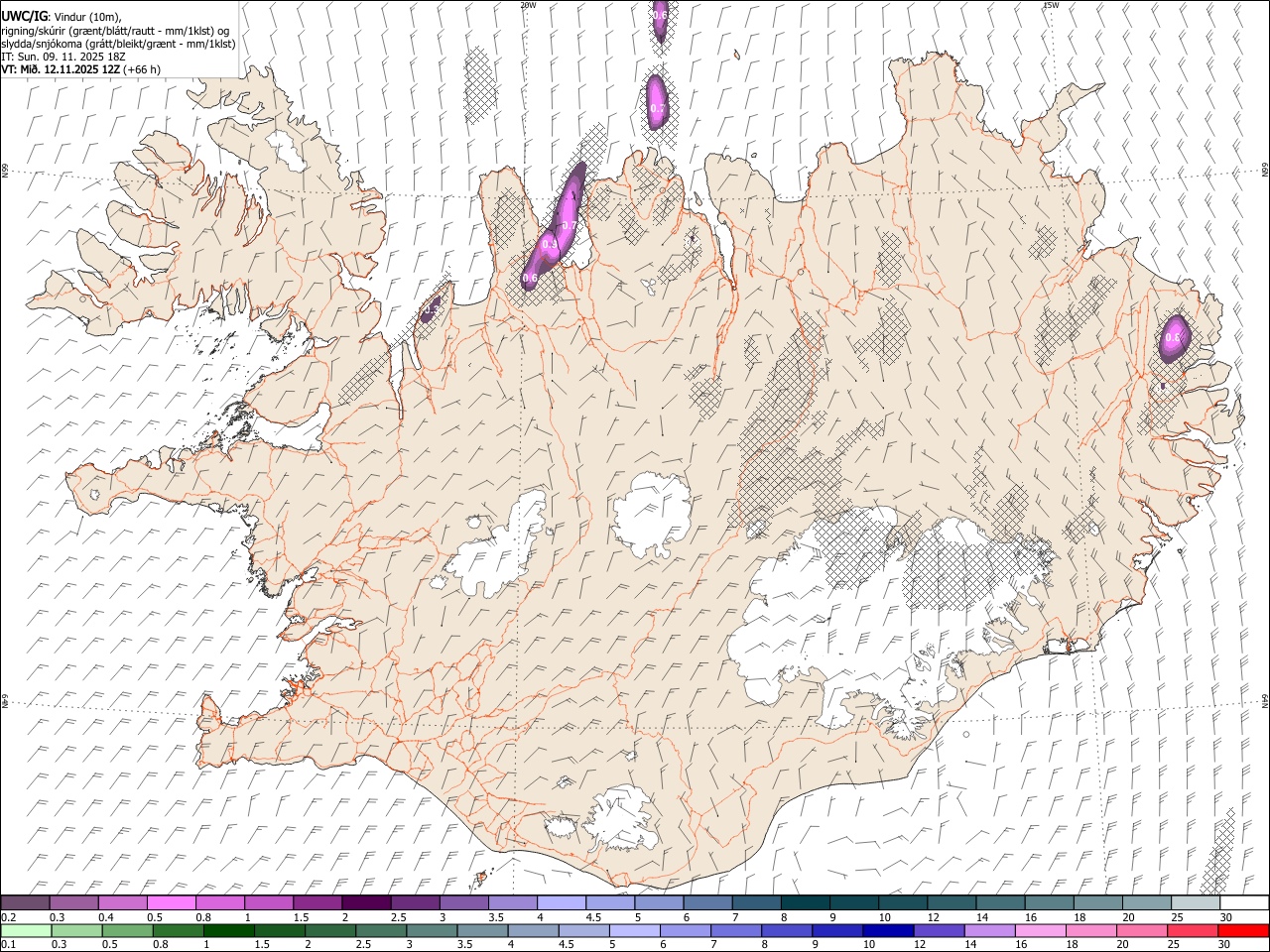
Task: Pick the upper legend swatch starting at 0.2
Action: pos(25,903)
